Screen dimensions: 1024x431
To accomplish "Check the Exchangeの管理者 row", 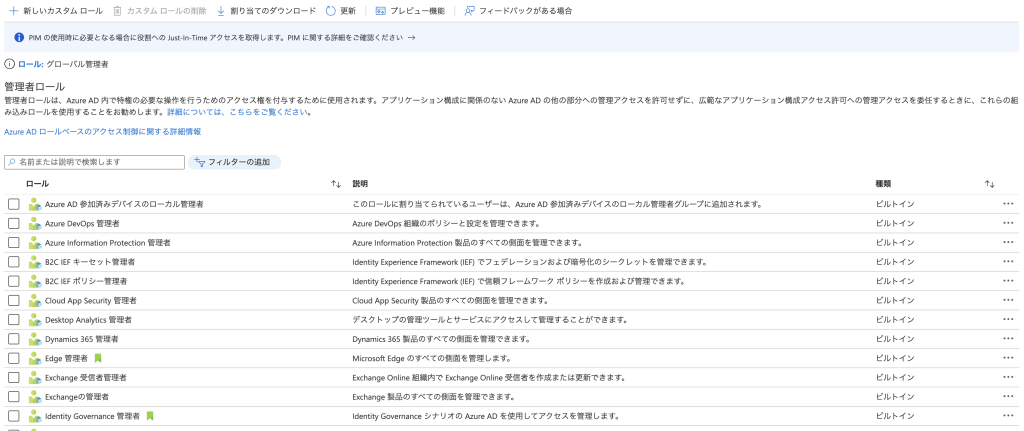I will [14, 398].
